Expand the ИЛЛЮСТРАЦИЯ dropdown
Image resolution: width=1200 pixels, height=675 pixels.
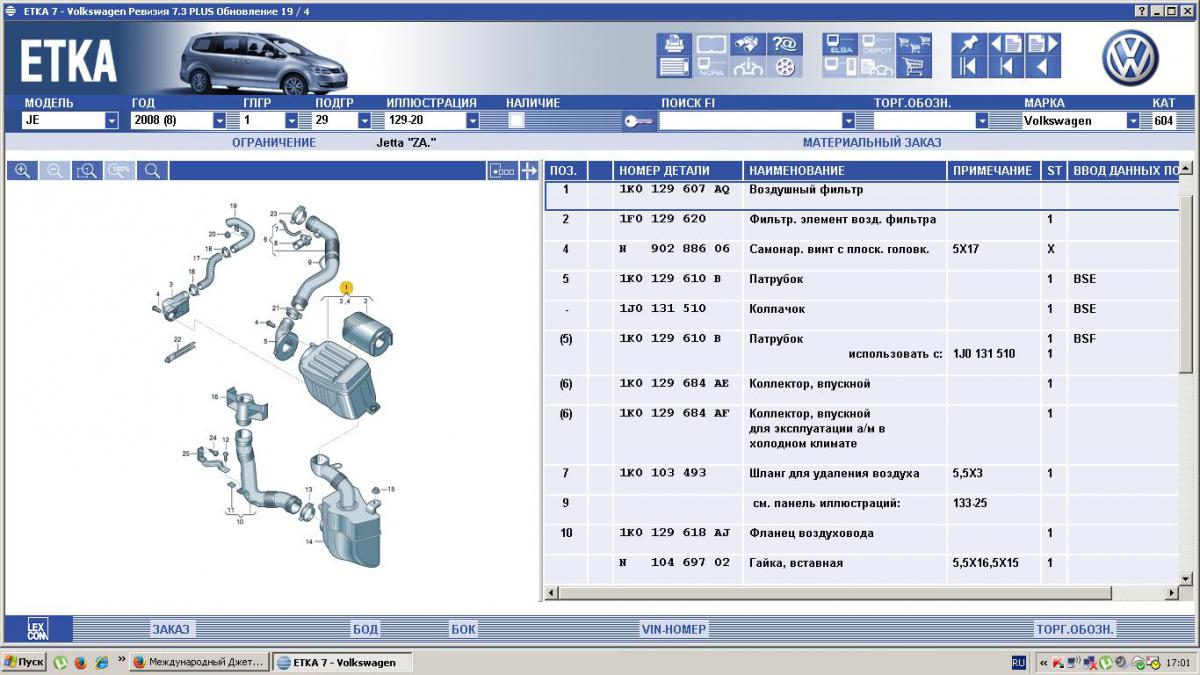point(472,121)
